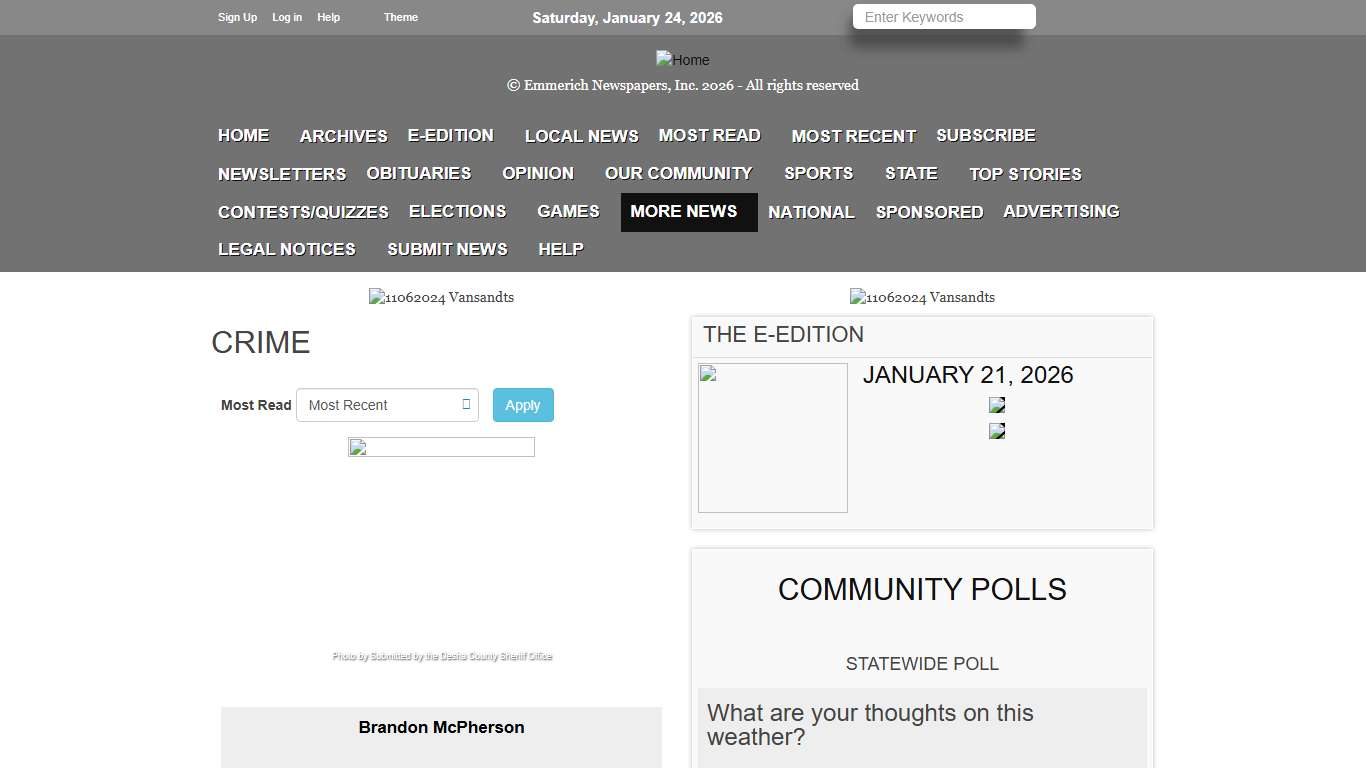
Task: Expand the Most Recent sort dropdown
Action: (387, 405)
